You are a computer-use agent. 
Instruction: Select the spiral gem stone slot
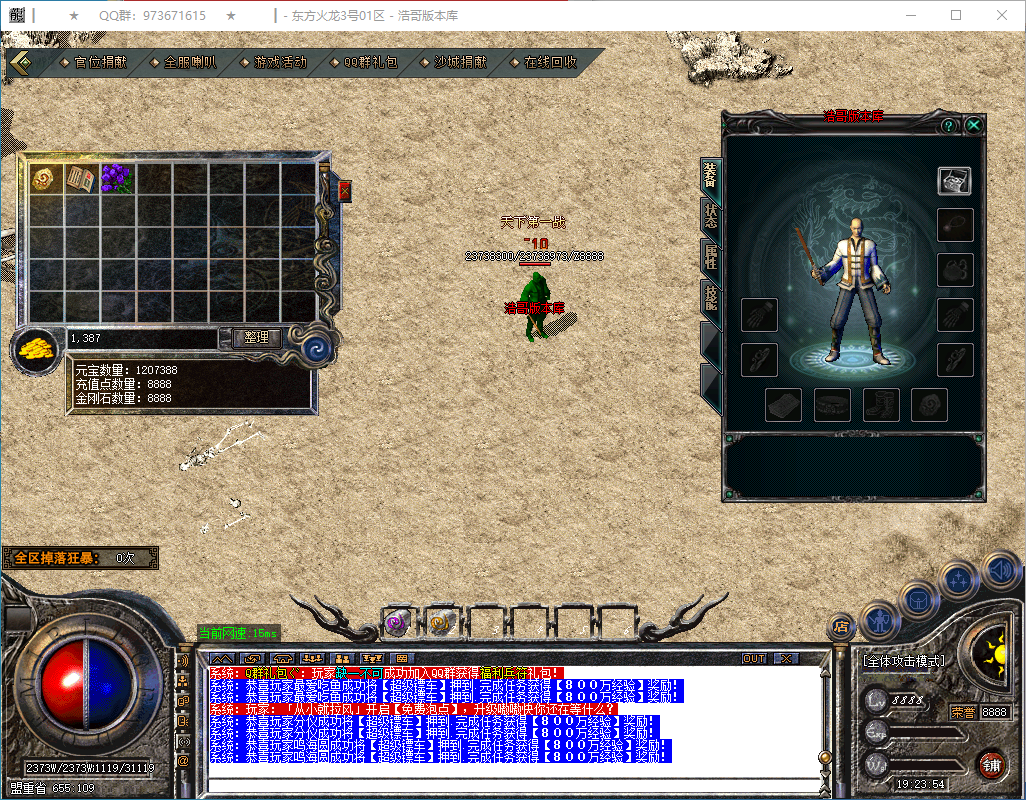(x=929, y=405)
